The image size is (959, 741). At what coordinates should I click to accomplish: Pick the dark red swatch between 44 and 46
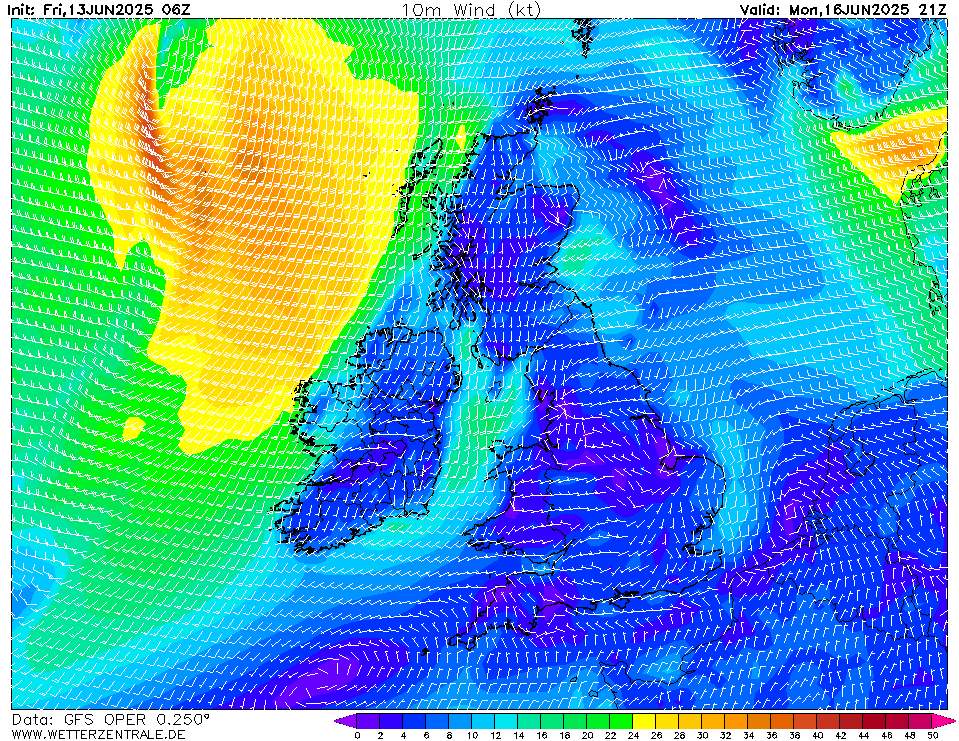point(875,721)
